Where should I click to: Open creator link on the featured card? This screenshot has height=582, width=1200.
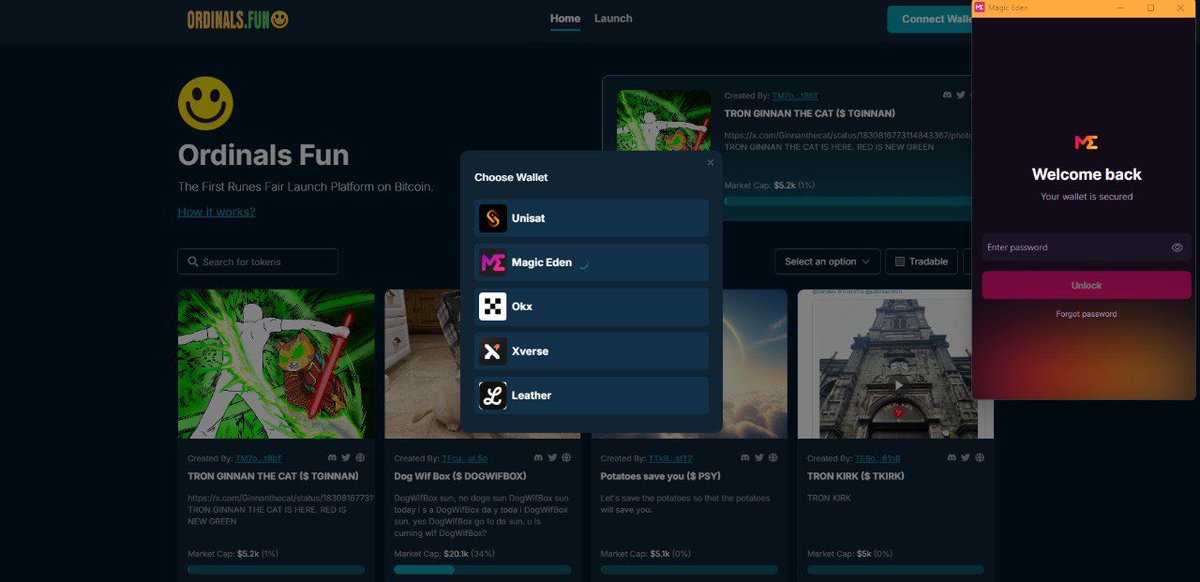tap(795, 96)
